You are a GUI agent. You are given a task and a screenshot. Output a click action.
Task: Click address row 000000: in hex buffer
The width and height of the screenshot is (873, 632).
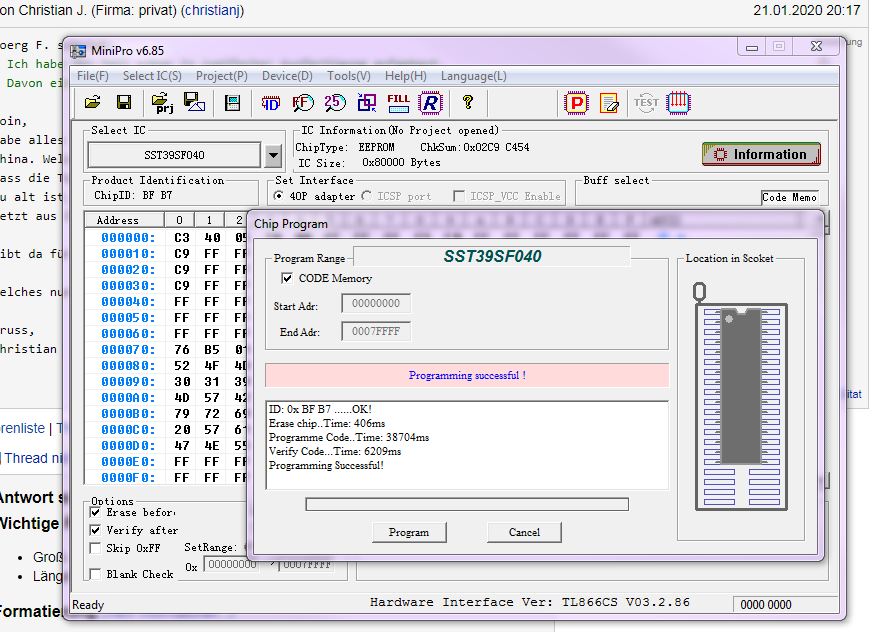pos(128,238)
